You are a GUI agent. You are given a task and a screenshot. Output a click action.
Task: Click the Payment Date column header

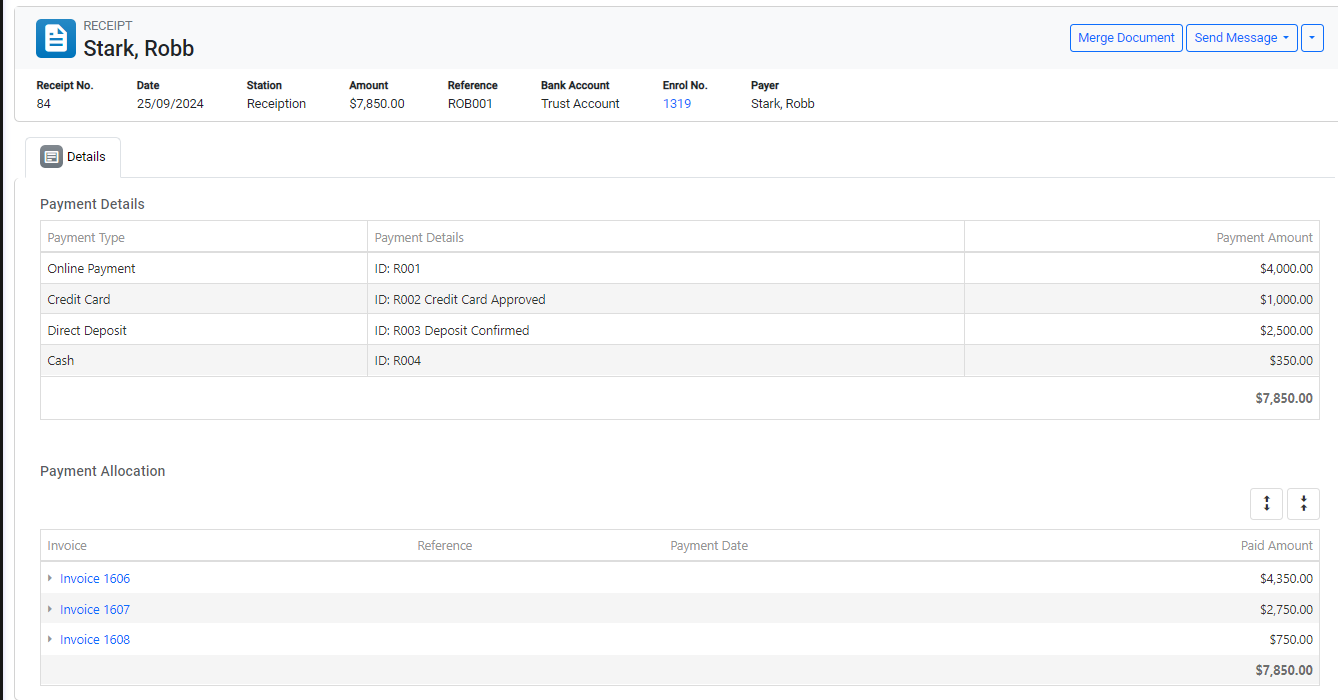click(x=709, y=546)
